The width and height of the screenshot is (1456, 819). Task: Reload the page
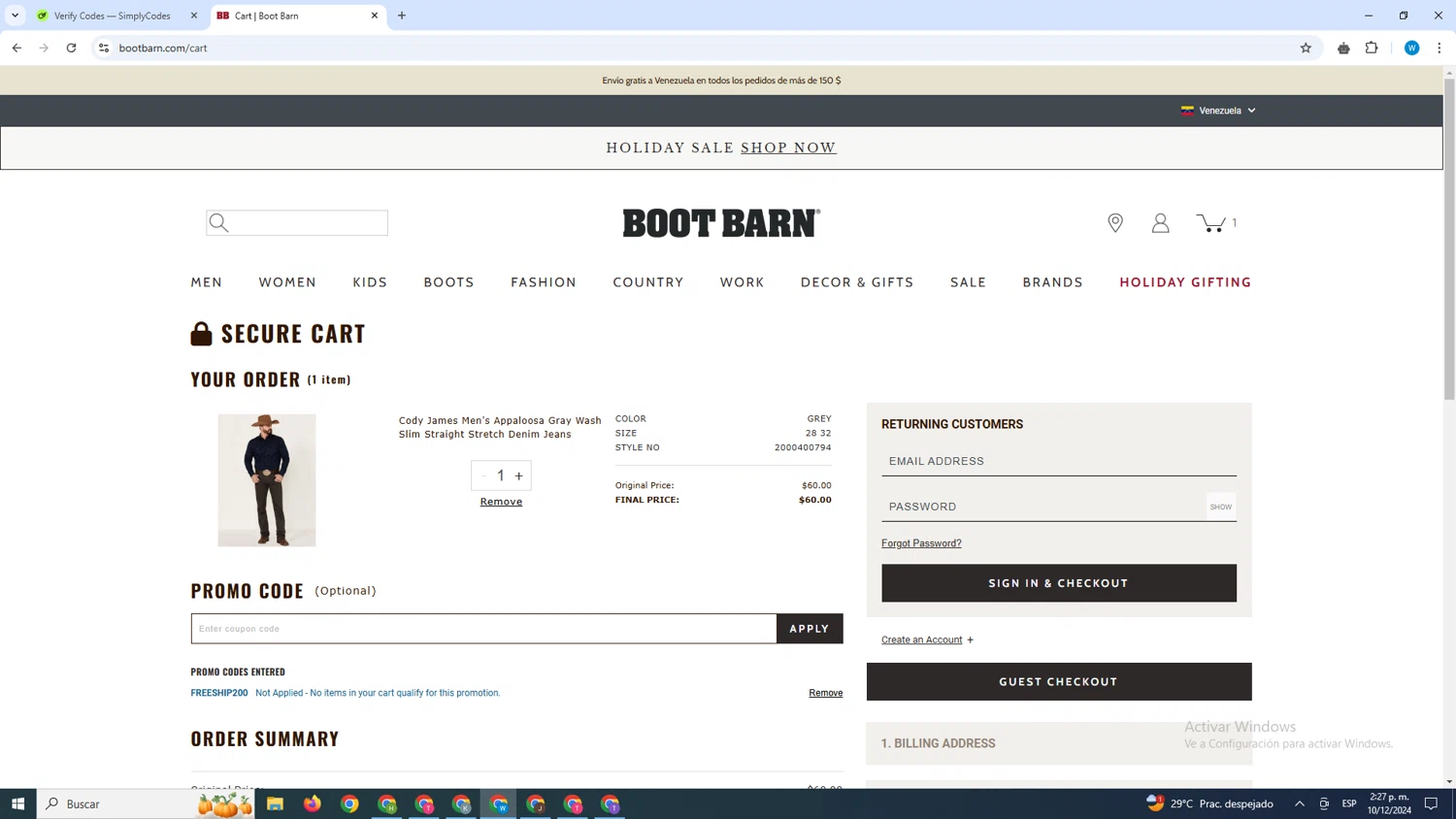[x=71, y=48]
